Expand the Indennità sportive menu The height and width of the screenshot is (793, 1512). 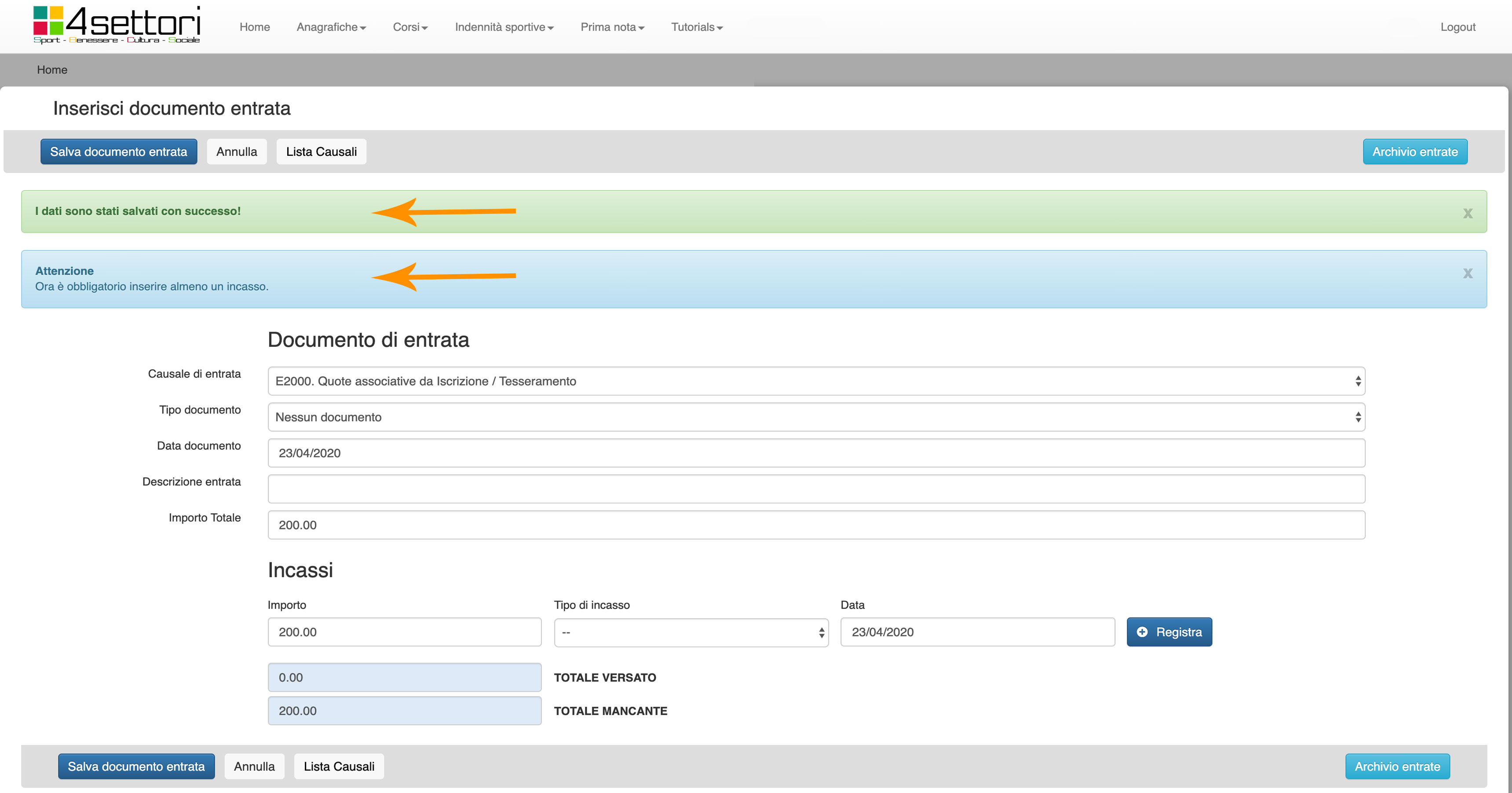504,27
